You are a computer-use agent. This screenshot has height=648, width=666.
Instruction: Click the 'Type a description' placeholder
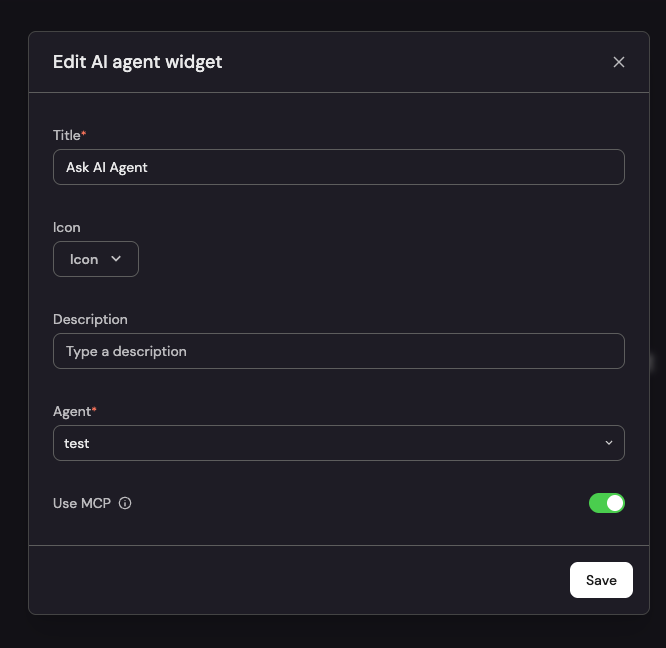(x=126, y=351)
